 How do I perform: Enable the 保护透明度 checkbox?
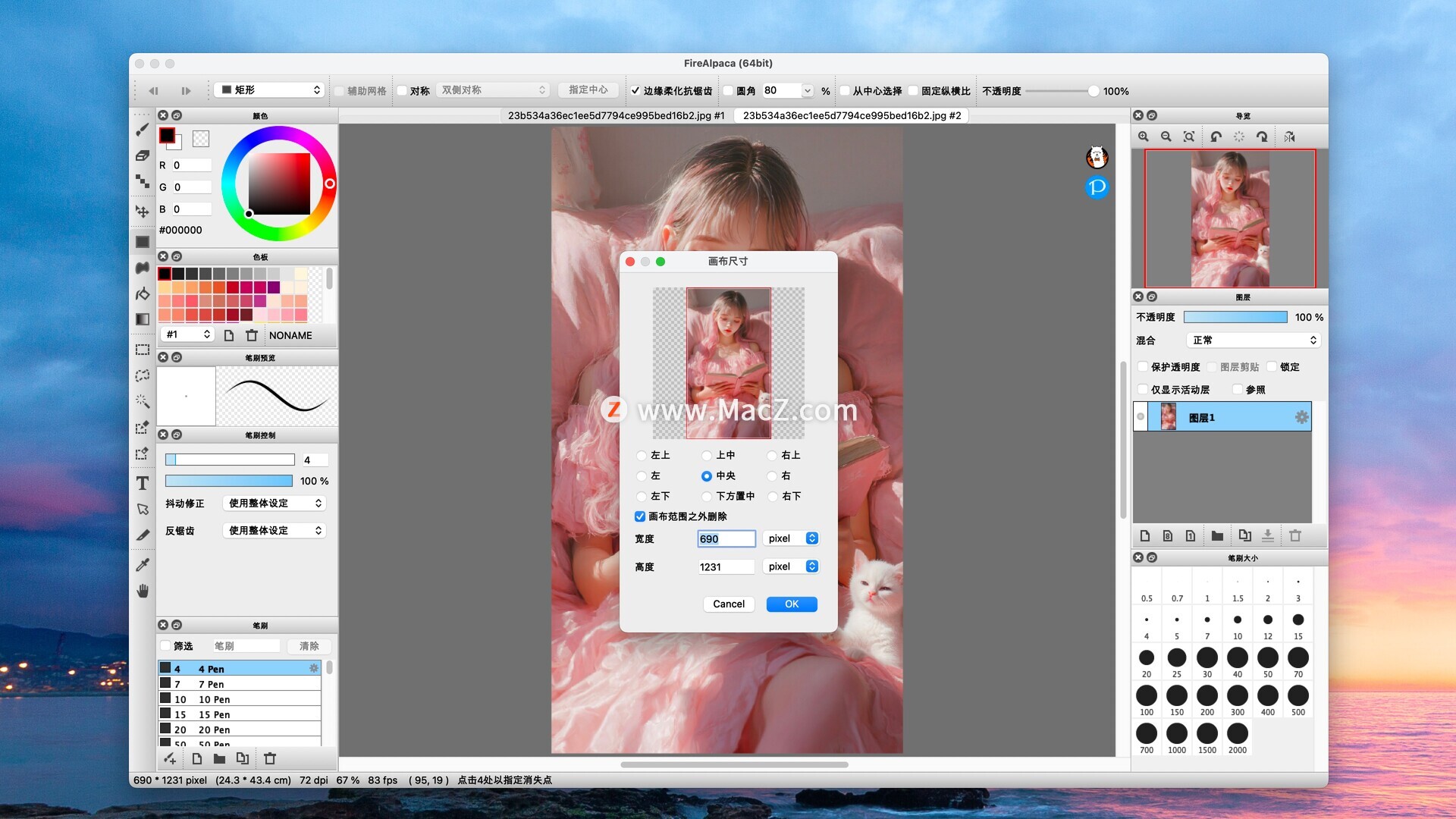click(1143, 367)
